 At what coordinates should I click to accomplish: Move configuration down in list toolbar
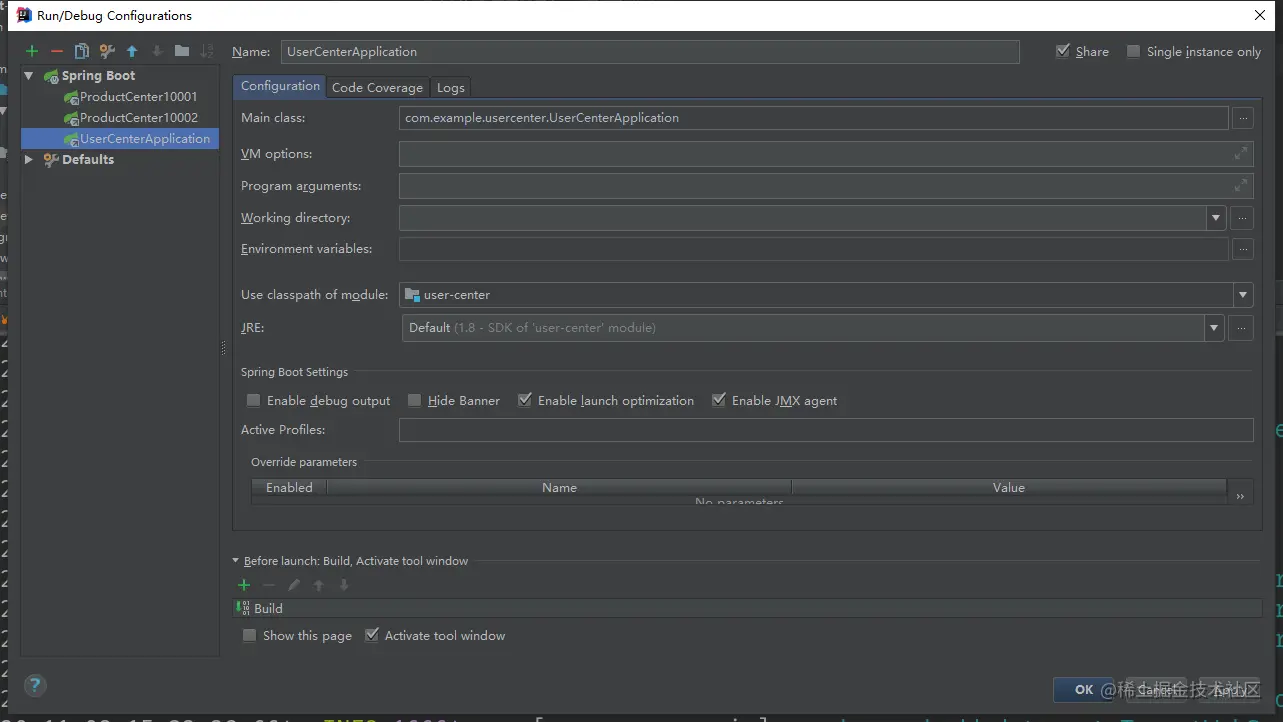[157, 51]
